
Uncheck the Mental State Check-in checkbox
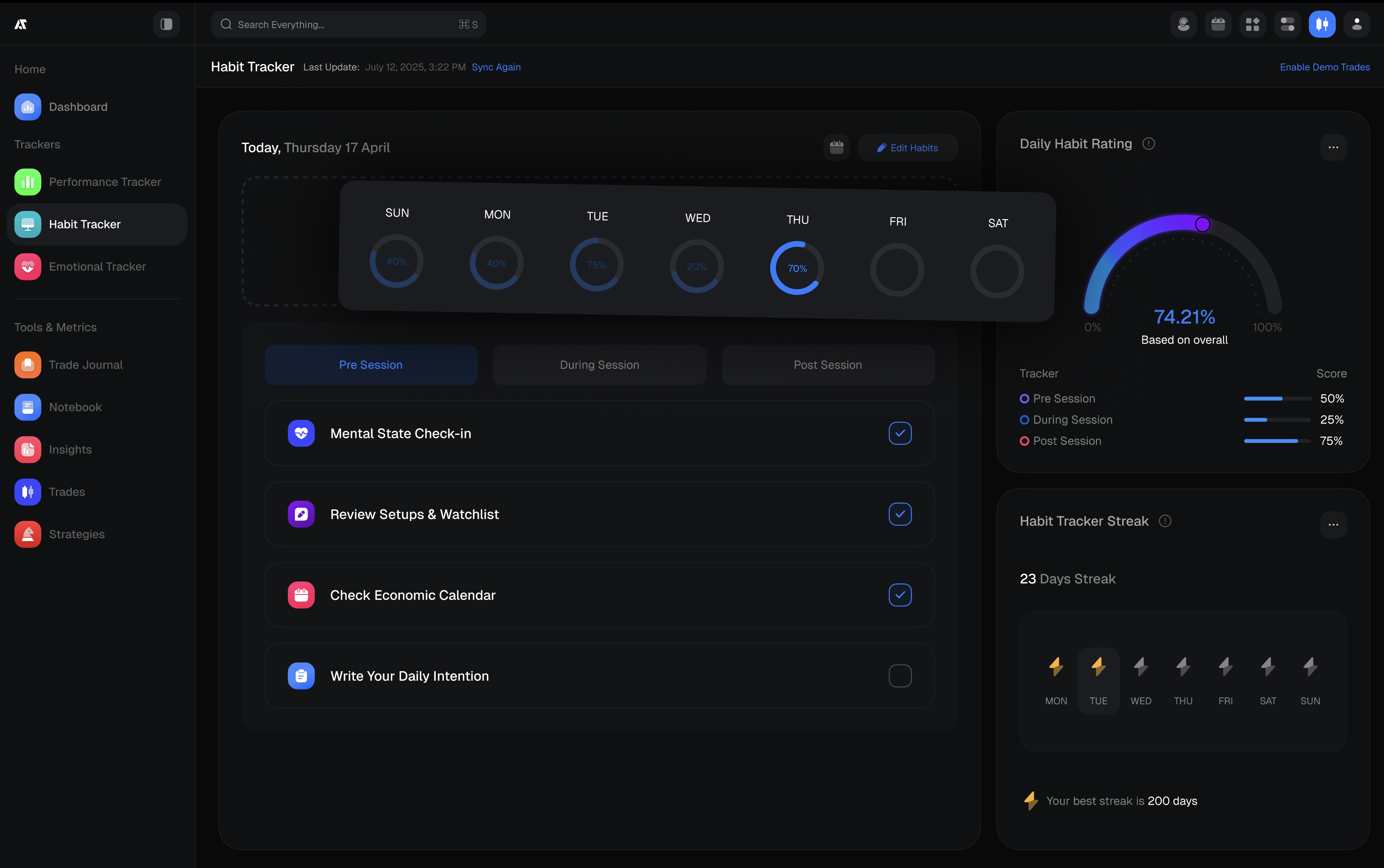coord(900,434)
